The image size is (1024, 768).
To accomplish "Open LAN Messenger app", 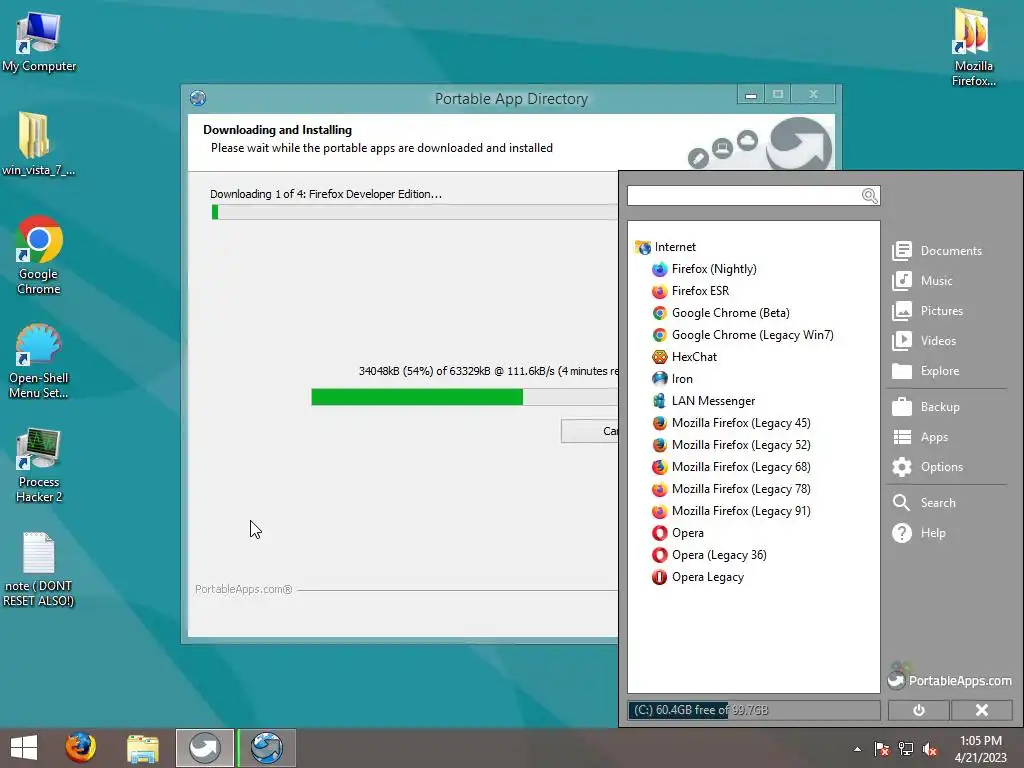I will (712, 401).
